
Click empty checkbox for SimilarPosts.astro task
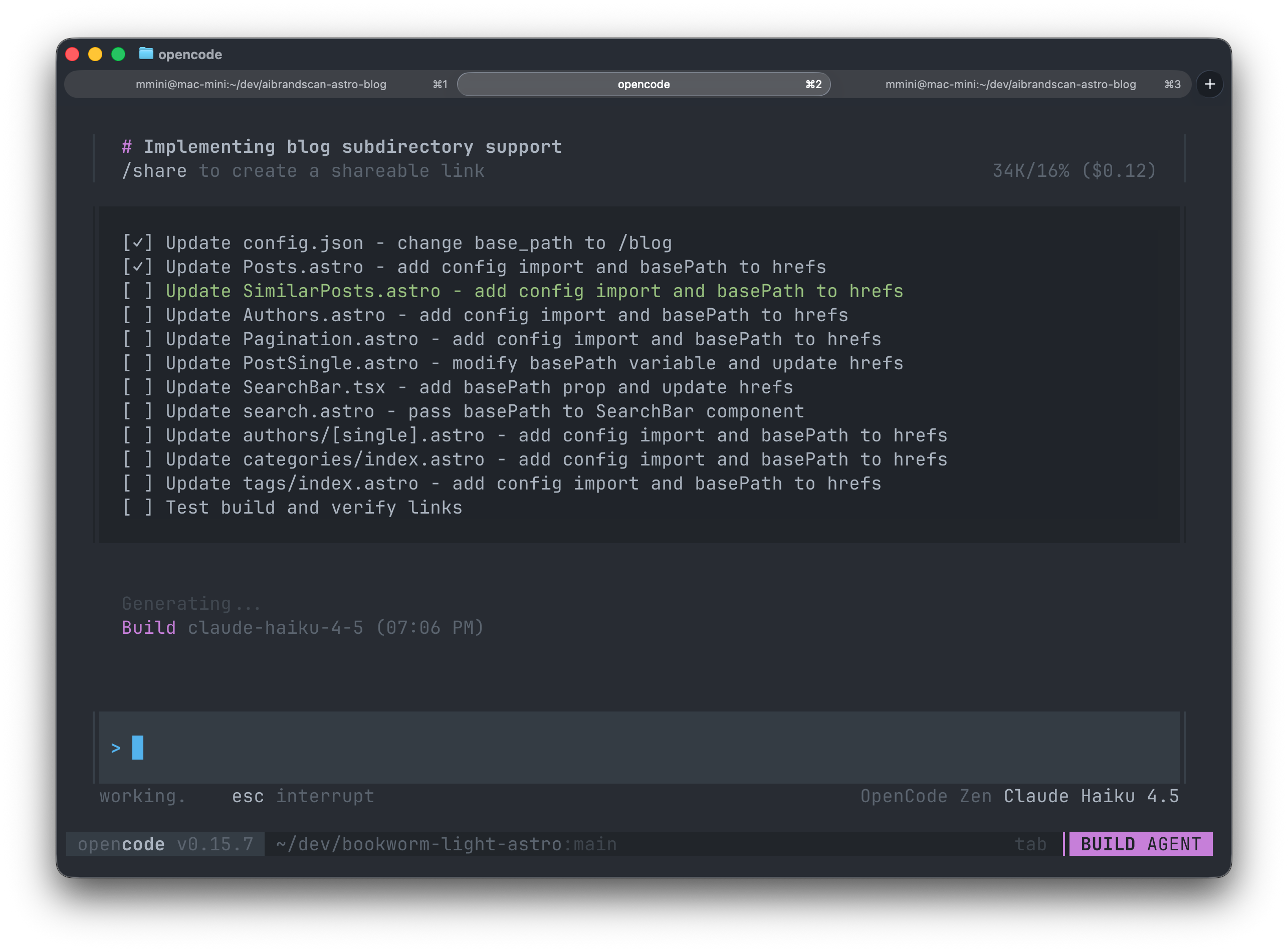138,292
